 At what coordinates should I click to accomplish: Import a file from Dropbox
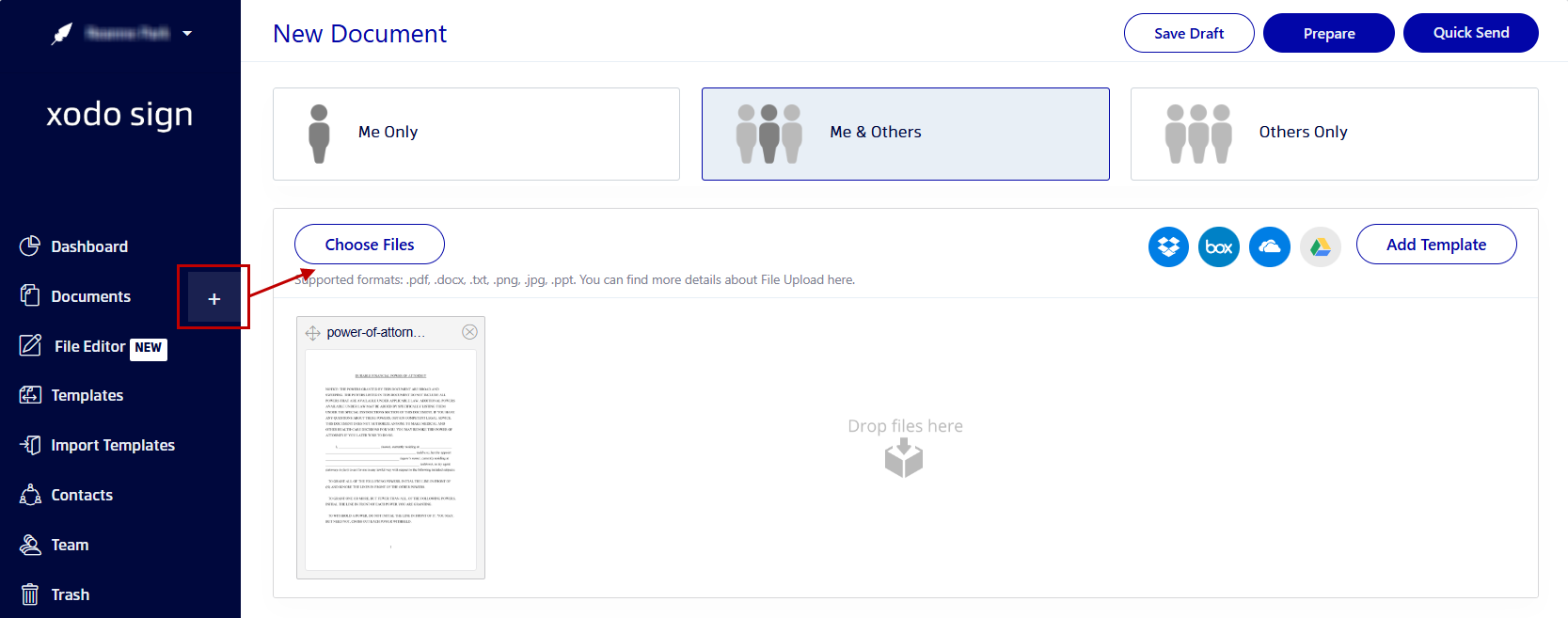click(x=1168, y=246)
